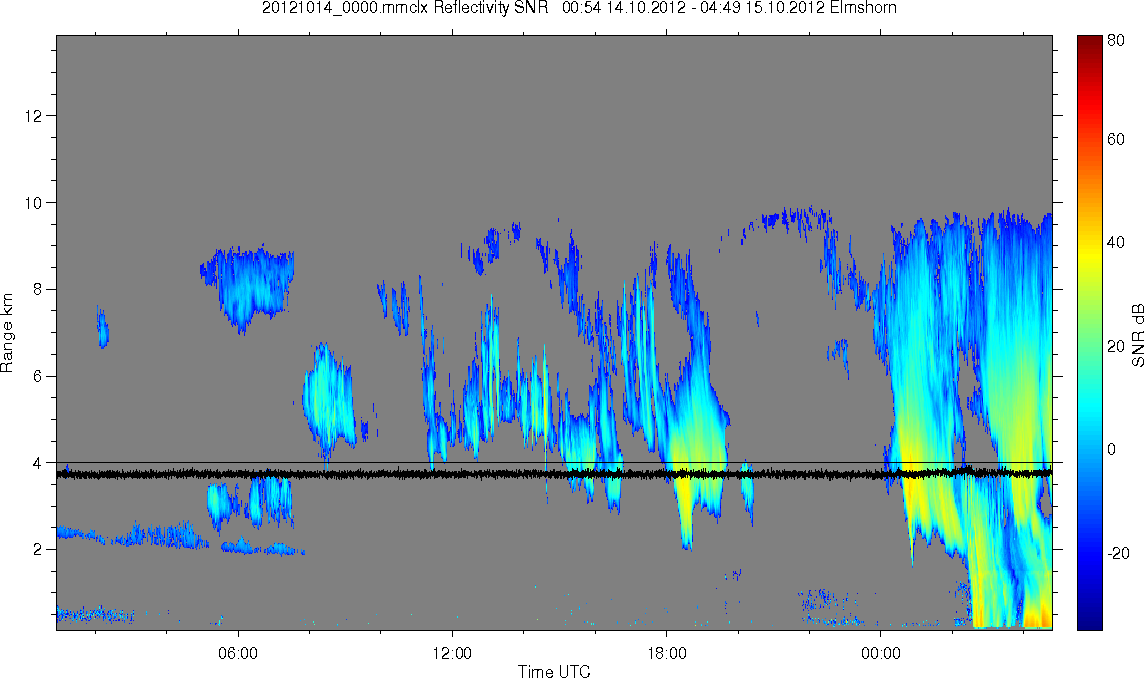Click the '12:00' time tick label

452,653
